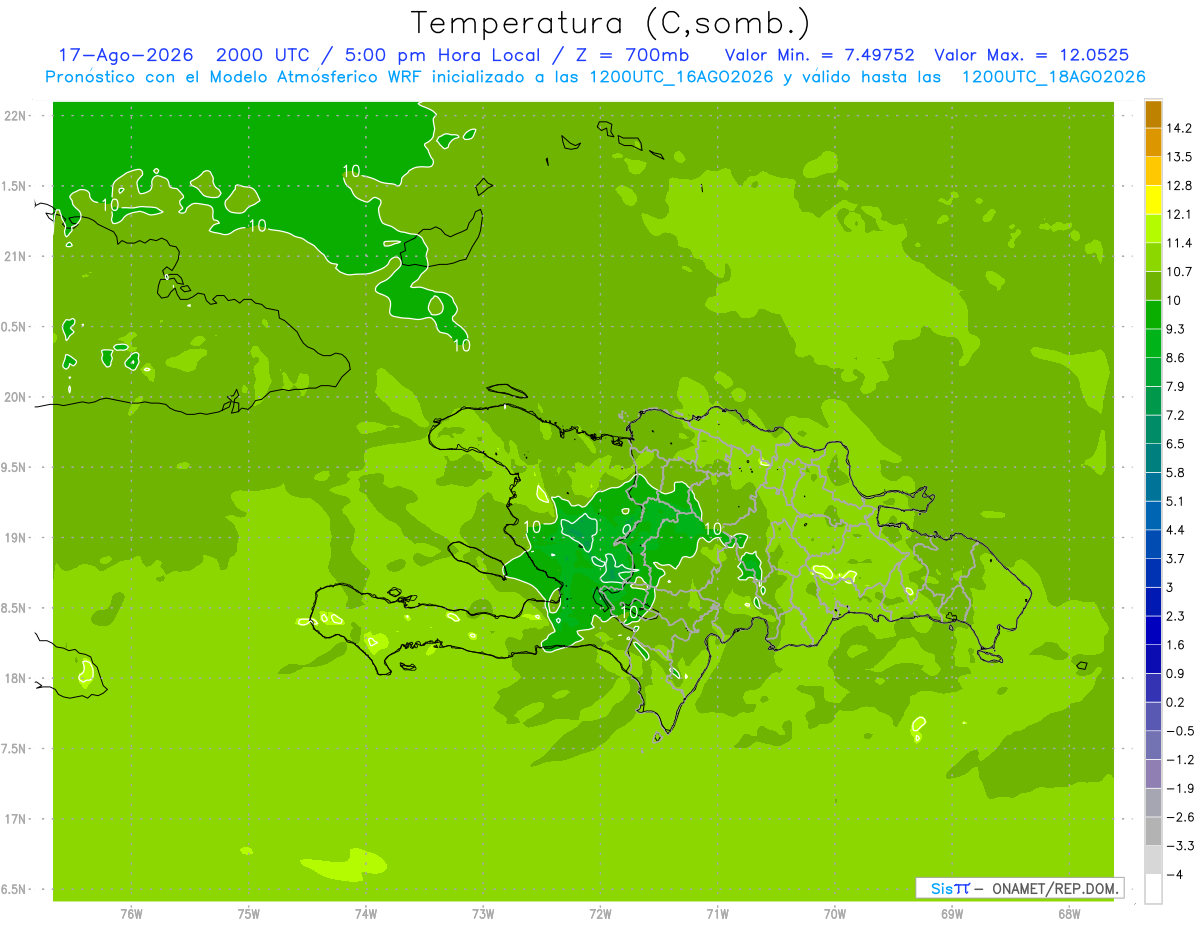Click the dark orange swatch above 14.2

[x=1153, y=114]
